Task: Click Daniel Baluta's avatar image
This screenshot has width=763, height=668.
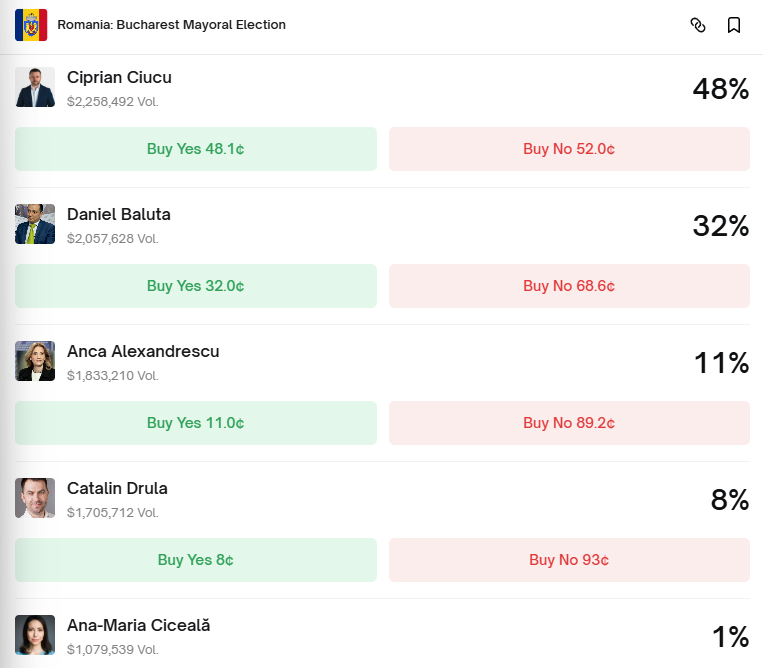Action: point(35,224)
